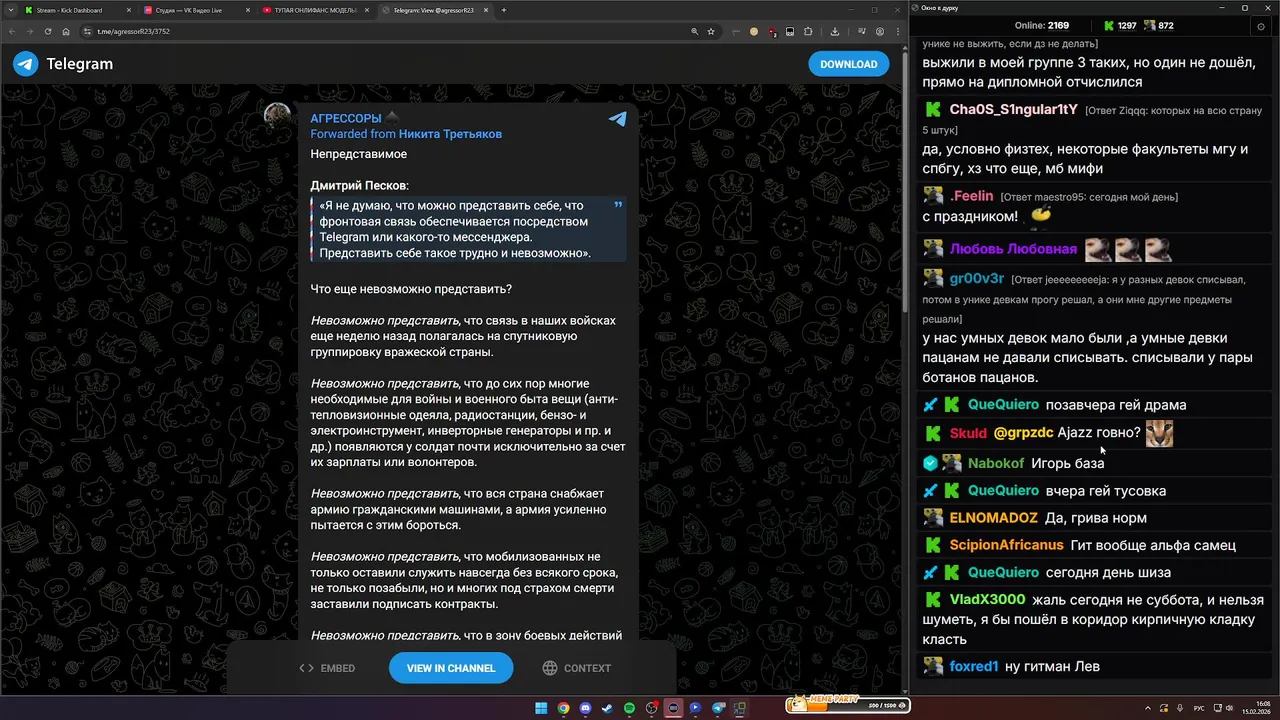Open the zoom magnifier icon in address bar
Screen dimensions: 1280x720
coord(695,31)
